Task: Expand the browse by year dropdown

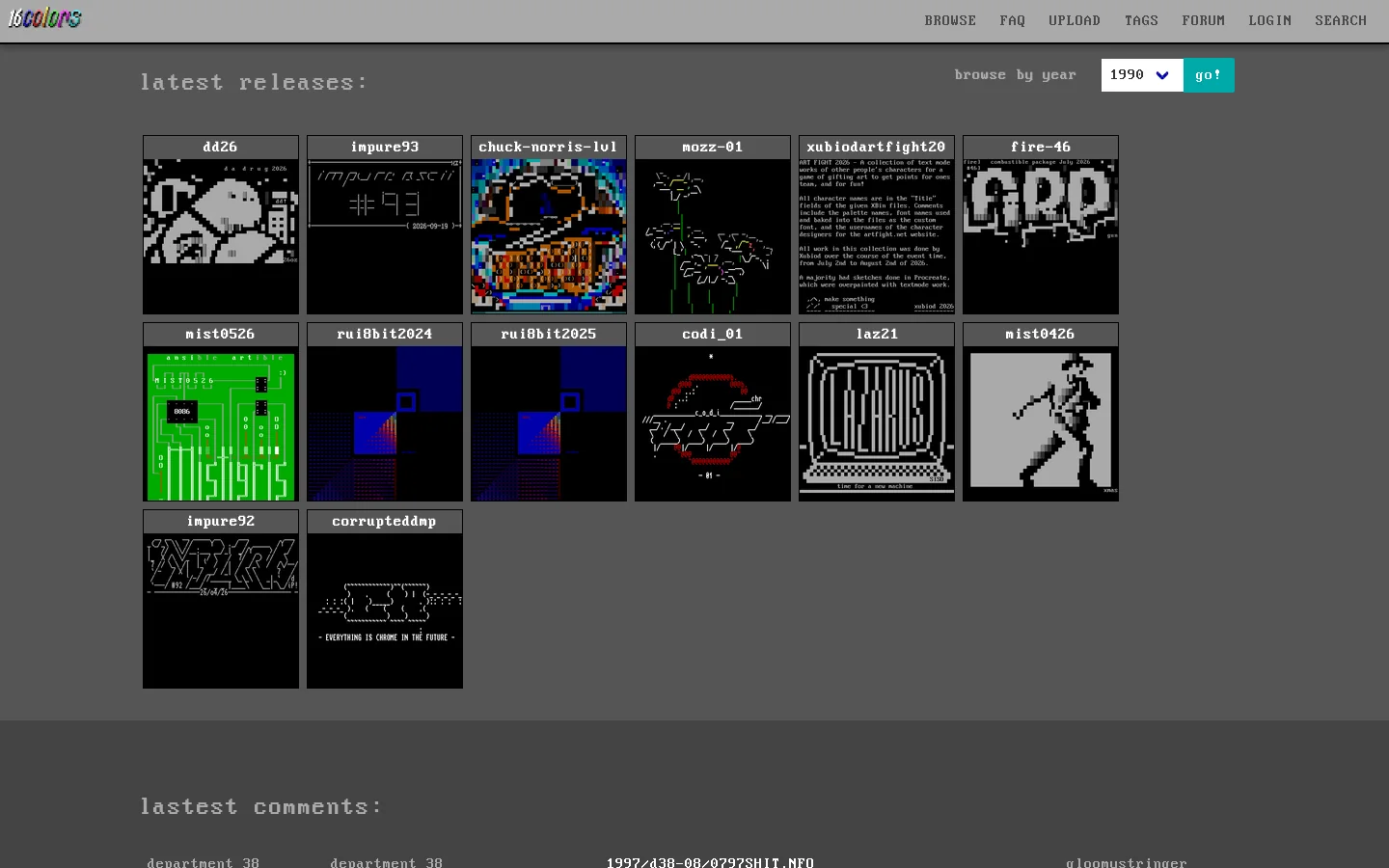Action: [1142, 75]
